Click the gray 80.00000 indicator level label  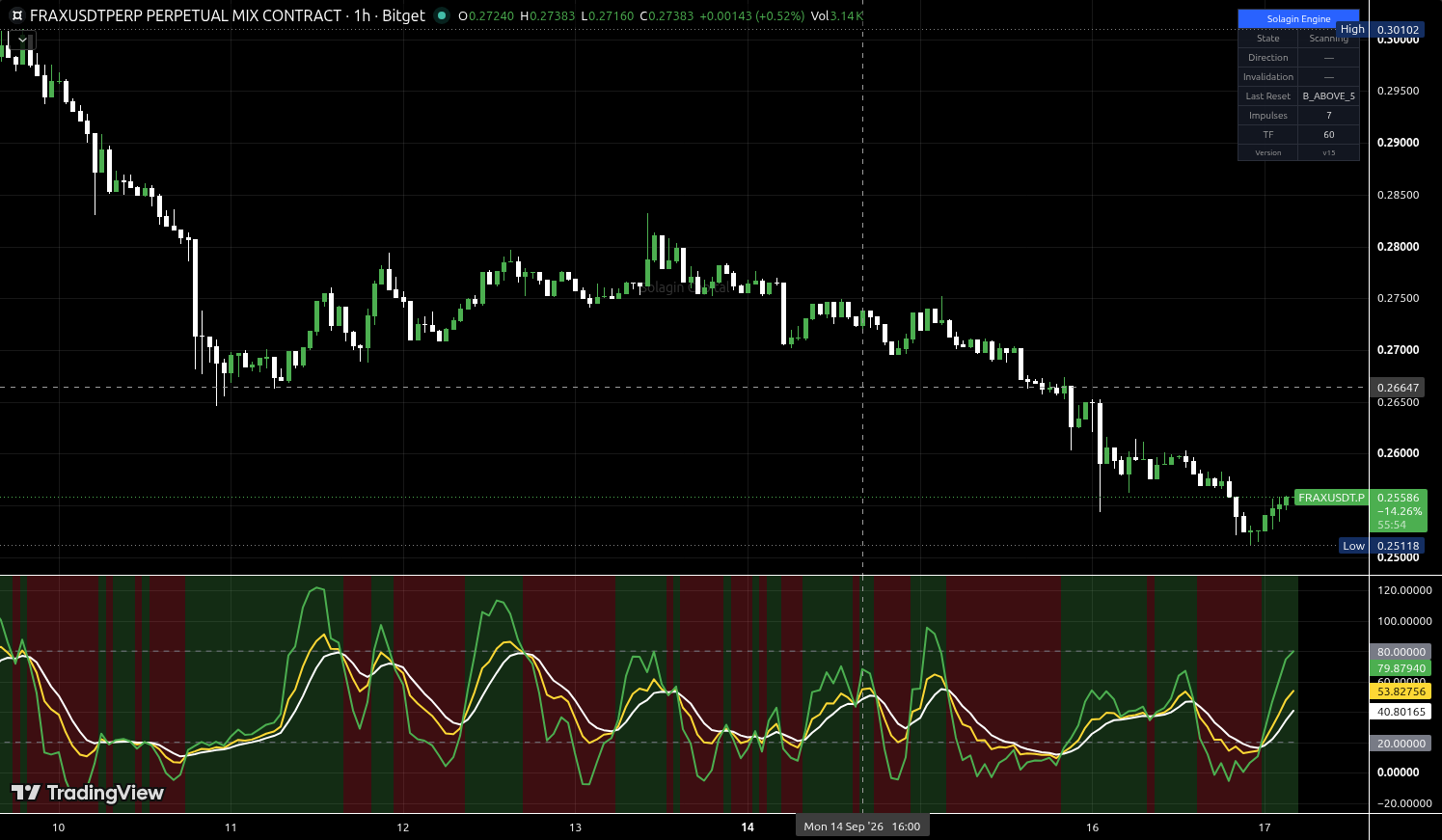click(x=1401, y=652)
